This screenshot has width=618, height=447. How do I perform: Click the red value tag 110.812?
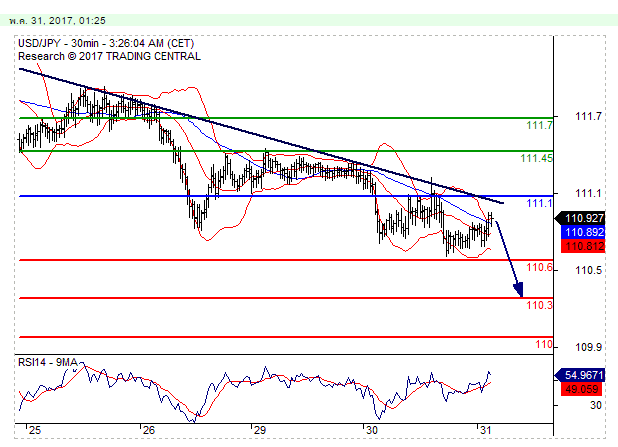click(x=583, y=247)
